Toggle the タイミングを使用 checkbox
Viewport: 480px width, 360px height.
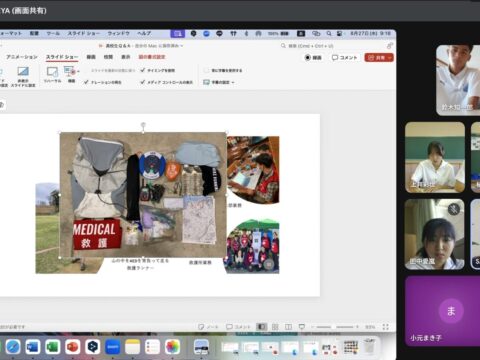142,70
